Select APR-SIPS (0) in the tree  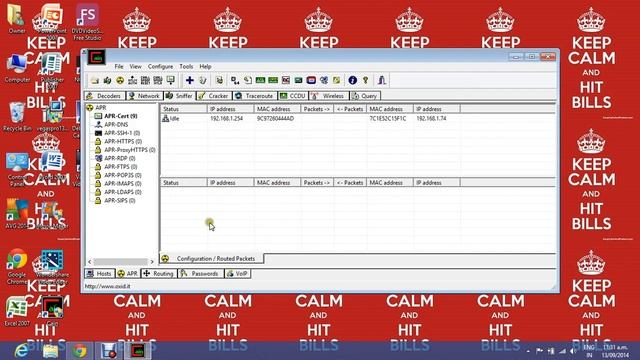click(115, 200)
